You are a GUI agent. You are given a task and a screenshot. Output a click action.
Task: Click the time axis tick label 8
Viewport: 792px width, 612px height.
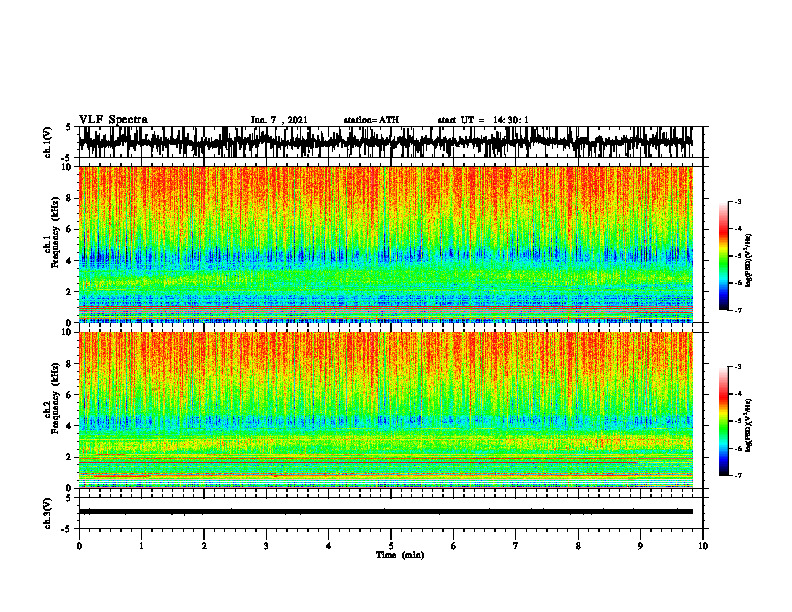coord(578,546)
